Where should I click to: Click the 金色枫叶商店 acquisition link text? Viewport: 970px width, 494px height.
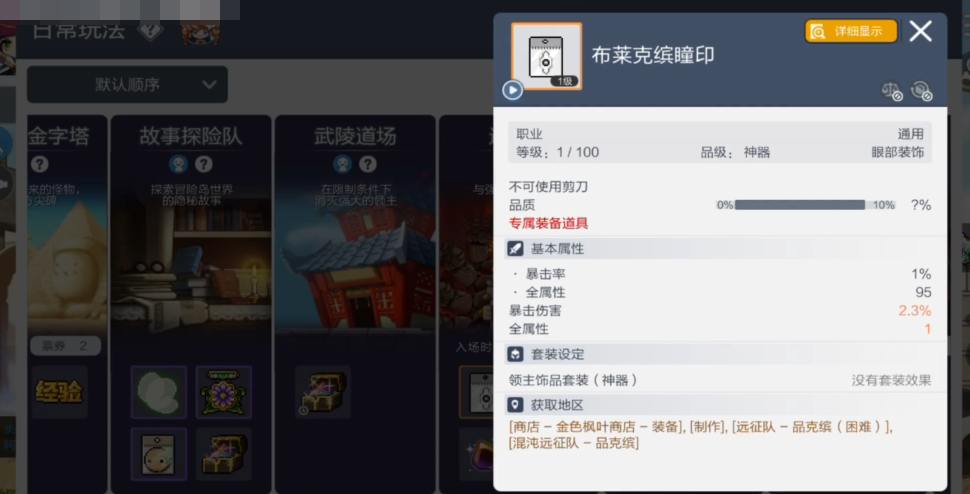click(x=592, y=427)
